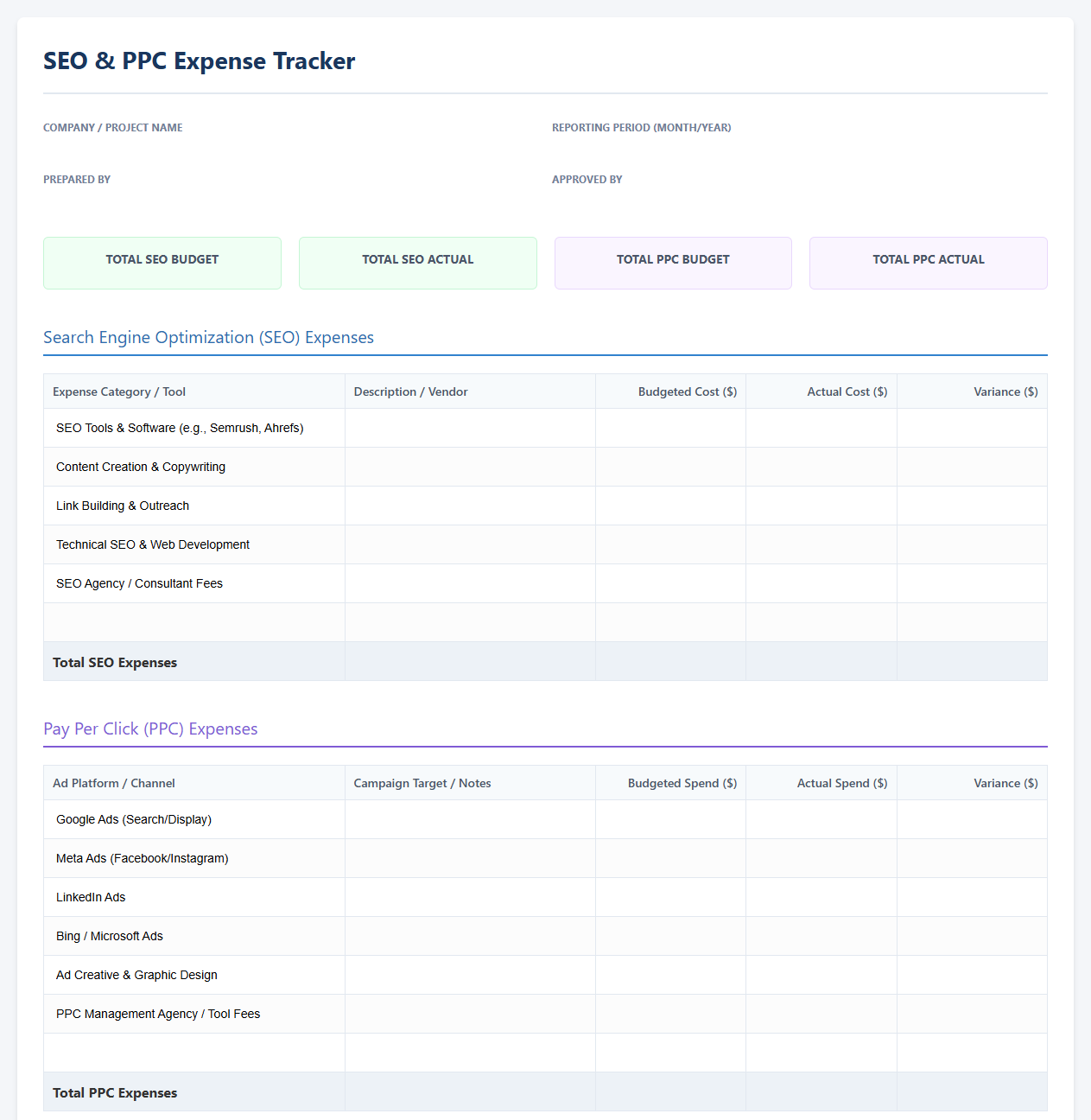The height and width of the screenshot is (1120, 1091).
Task: Click Budgeted Cost total in Total SEO Expenses row
Action: point(670,661)
